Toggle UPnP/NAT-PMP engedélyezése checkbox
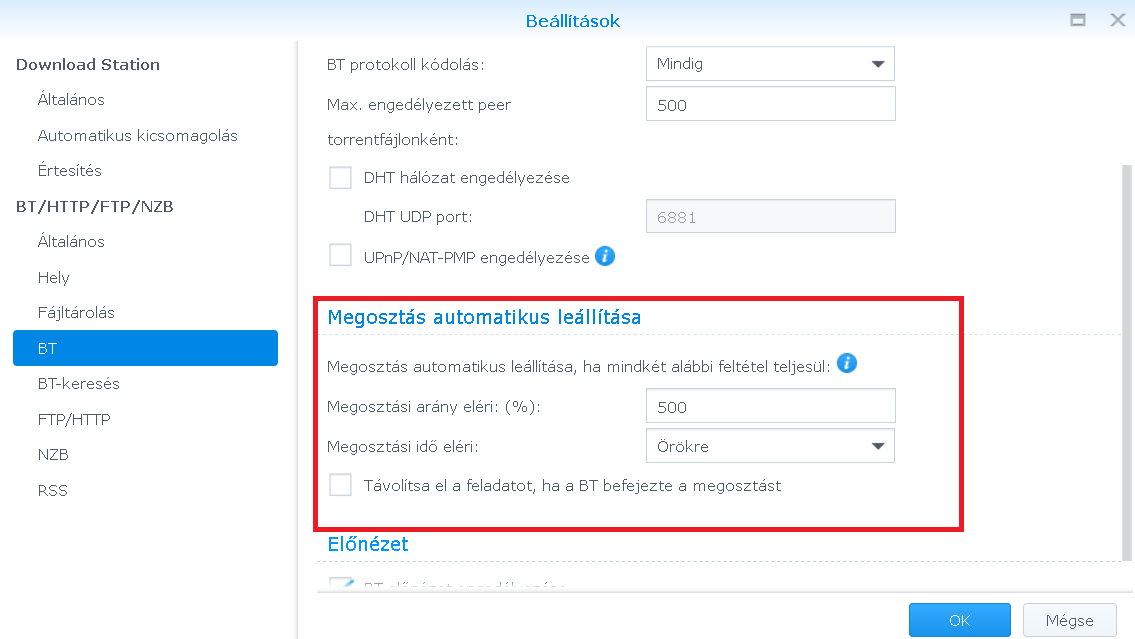Image resolution: width=1135 pixels, height=639 pixels. [341, 256]
